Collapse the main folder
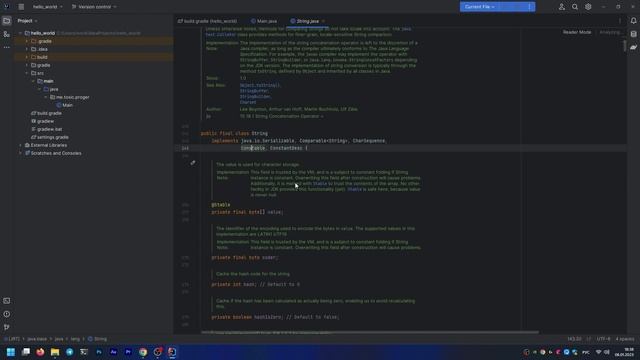Image resolution: width=640 pixels, height=360 pixels. 33,81
